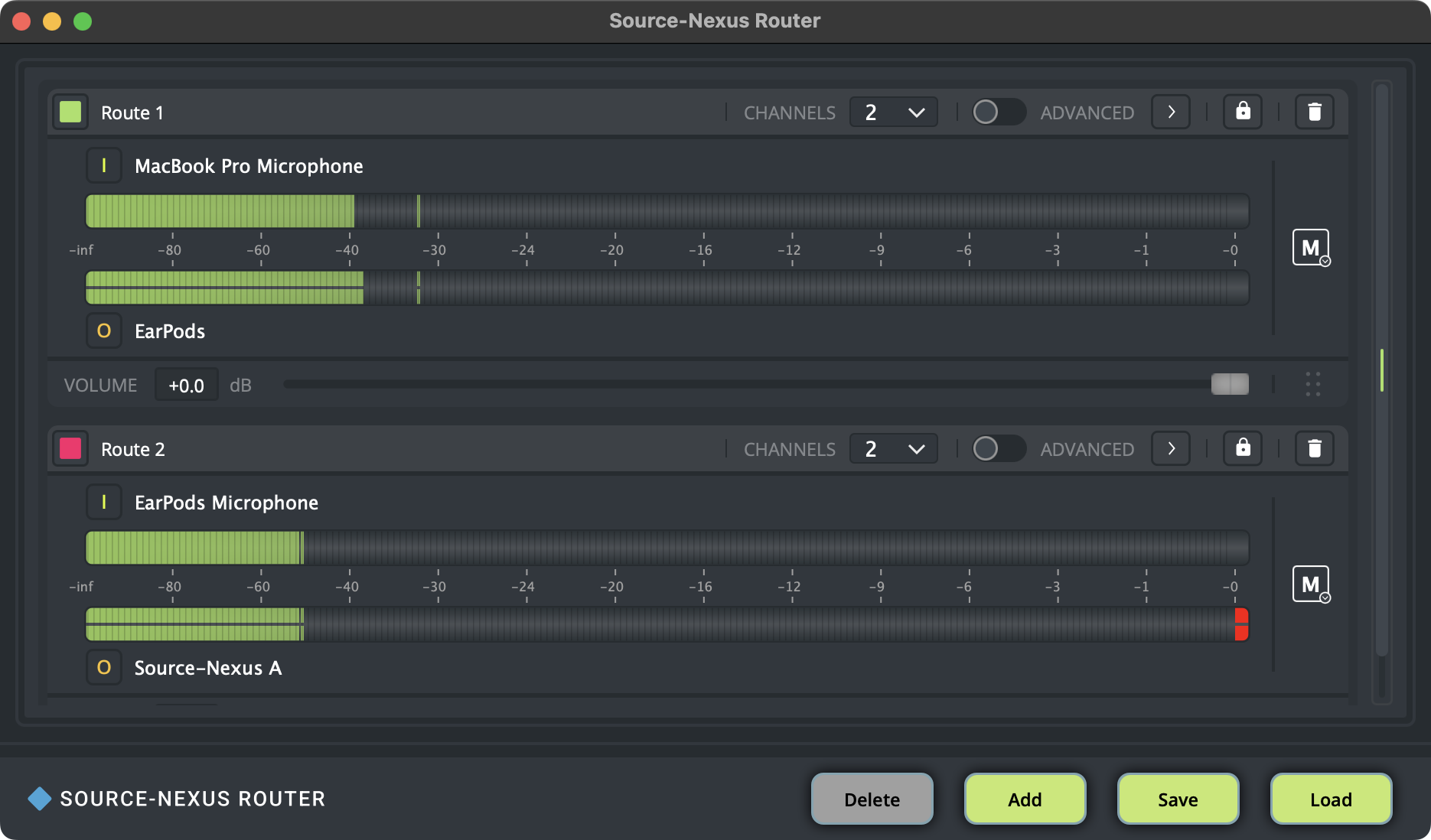The width and height of the screenshot is (1431, 840).
Task: Click the input icon beside MacBook Pro Microphone
Action: point(104,165)
